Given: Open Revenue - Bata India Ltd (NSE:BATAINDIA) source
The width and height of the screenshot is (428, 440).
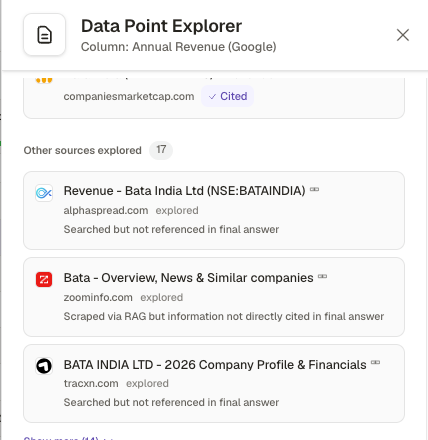Looking at the screenshot, I should 184,191.
